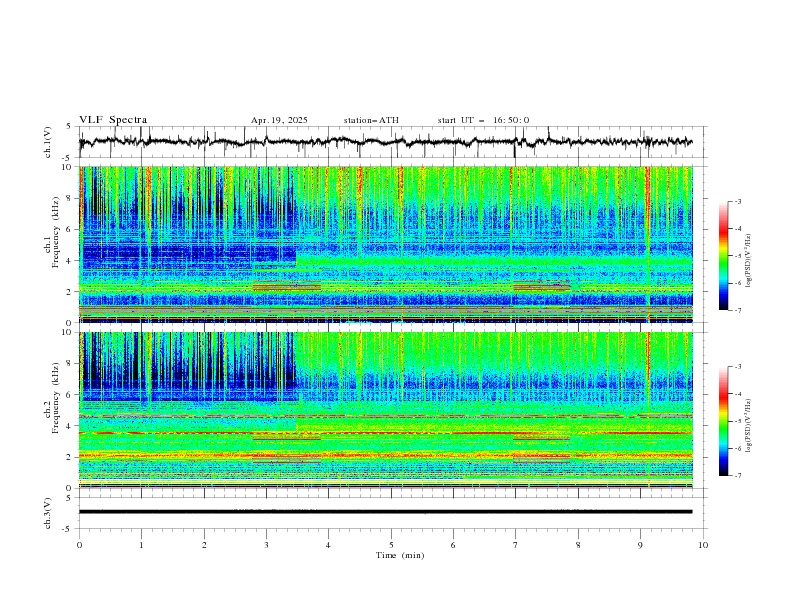Click the lower colorbar 'log(PSD)(V²/Hz)' label
Screen dimensions: 792x612
749,426
